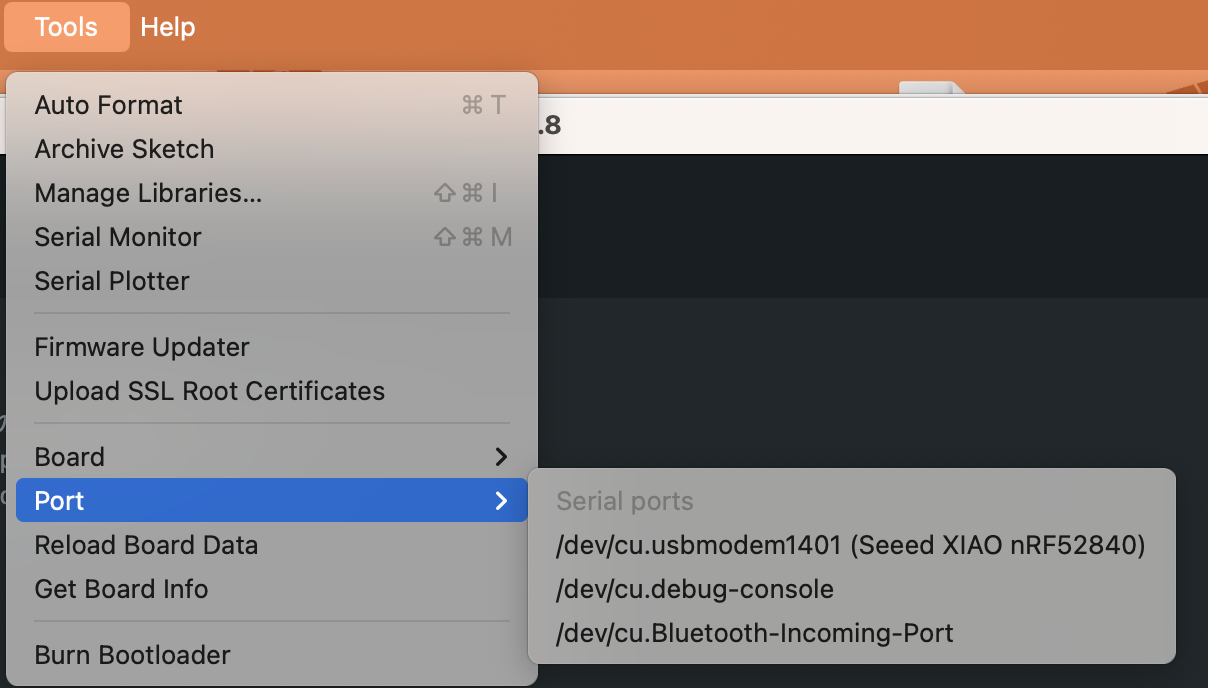
Task: Pick the /dev/cu.debug-console port
Action: tap(695, 589)
